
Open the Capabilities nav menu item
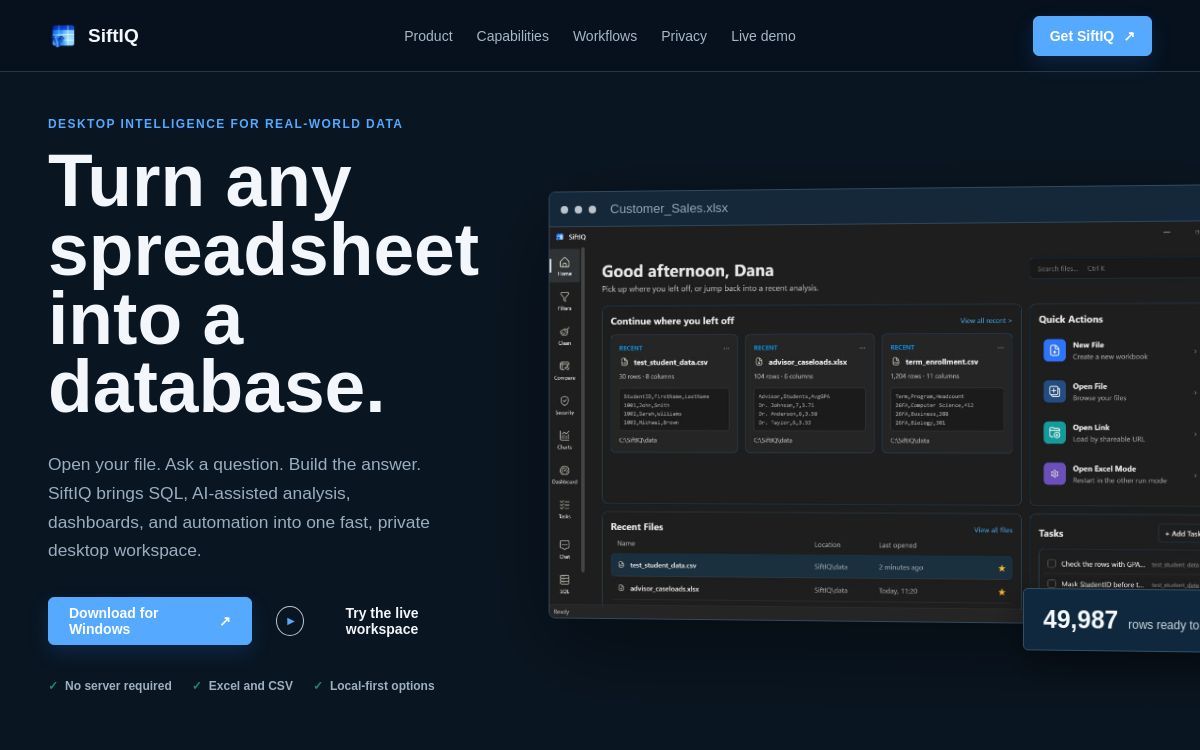pyautogui.click(x=513, y=36)
